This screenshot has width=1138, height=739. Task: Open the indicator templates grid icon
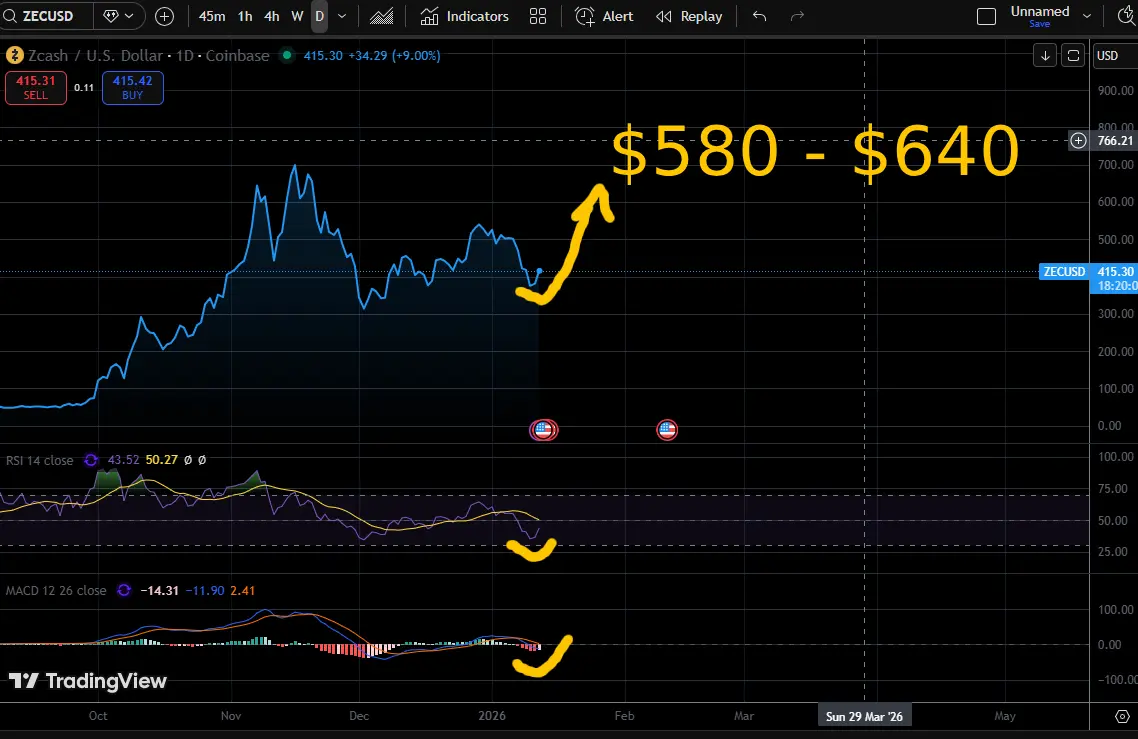pyautogui.click(x=538, y=16)
